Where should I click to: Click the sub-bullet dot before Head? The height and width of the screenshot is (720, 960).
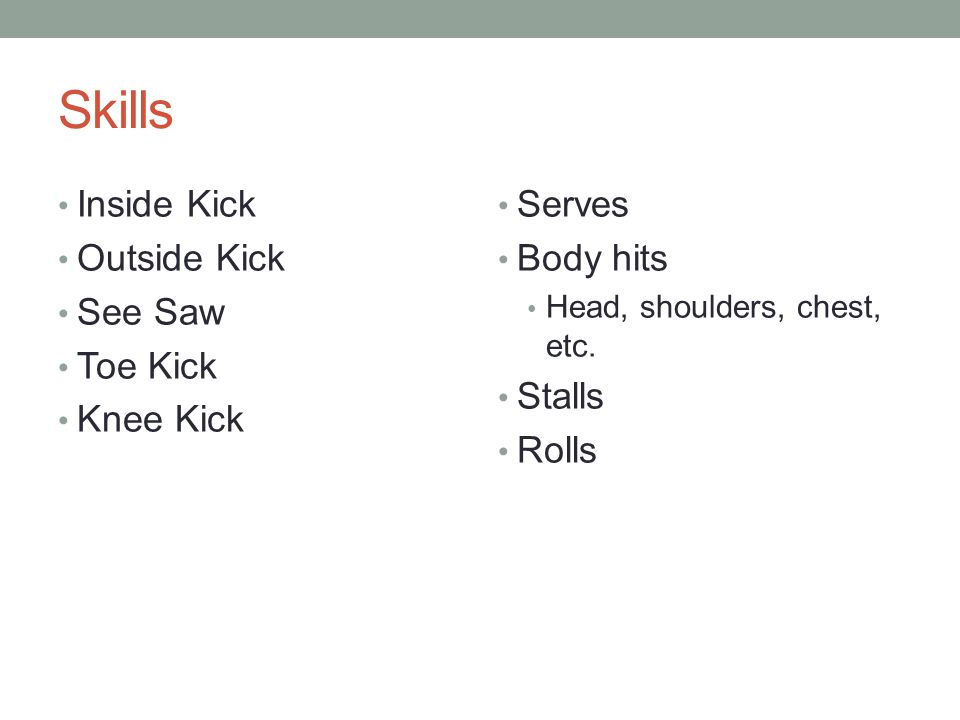pos(531,309)
